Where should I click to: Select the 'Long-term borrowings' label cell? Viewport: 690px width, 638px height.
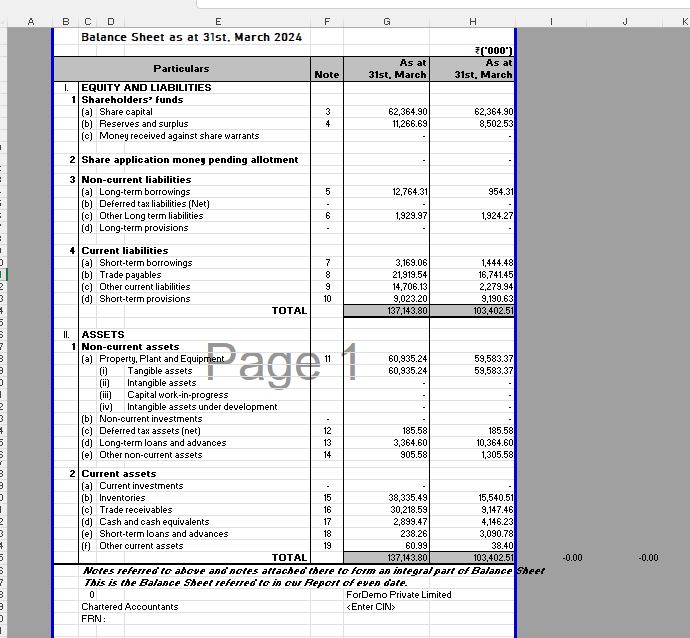point(145,192)
